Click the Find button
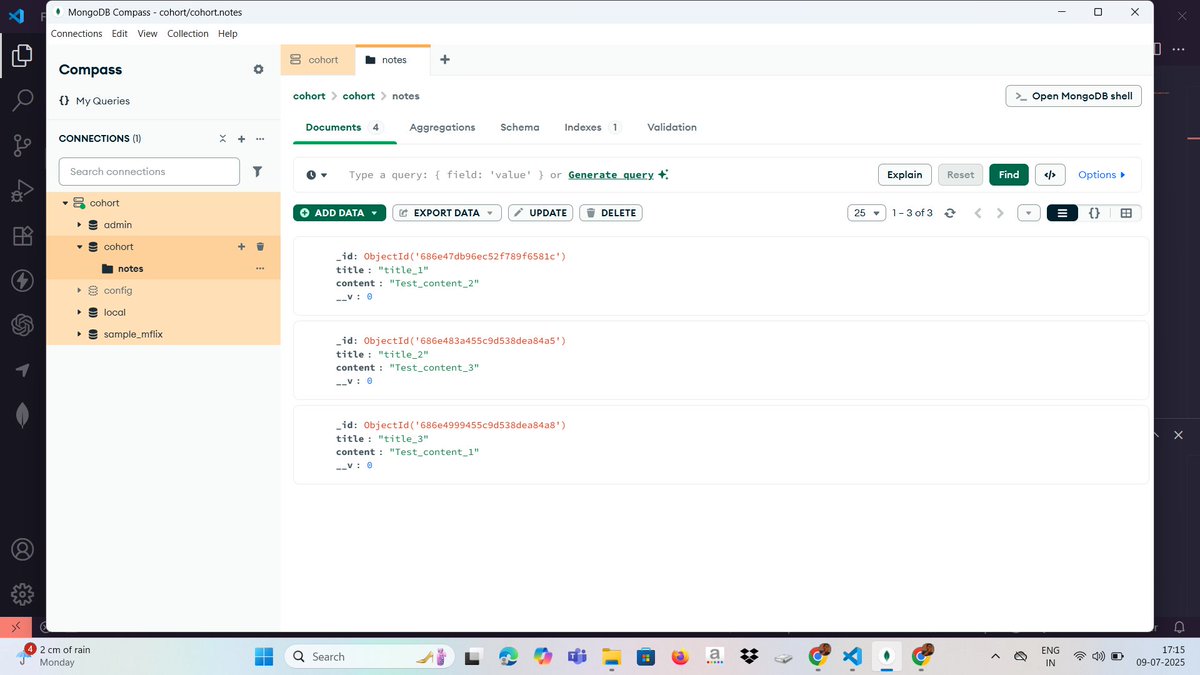Screen dimensions: 1200x675 click(1009, 175)
